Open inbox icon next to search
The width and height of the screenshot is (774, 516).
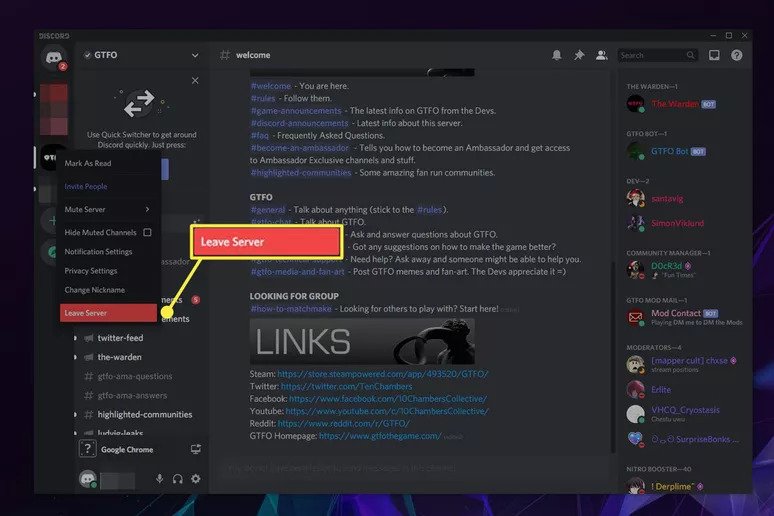[714, 55]
